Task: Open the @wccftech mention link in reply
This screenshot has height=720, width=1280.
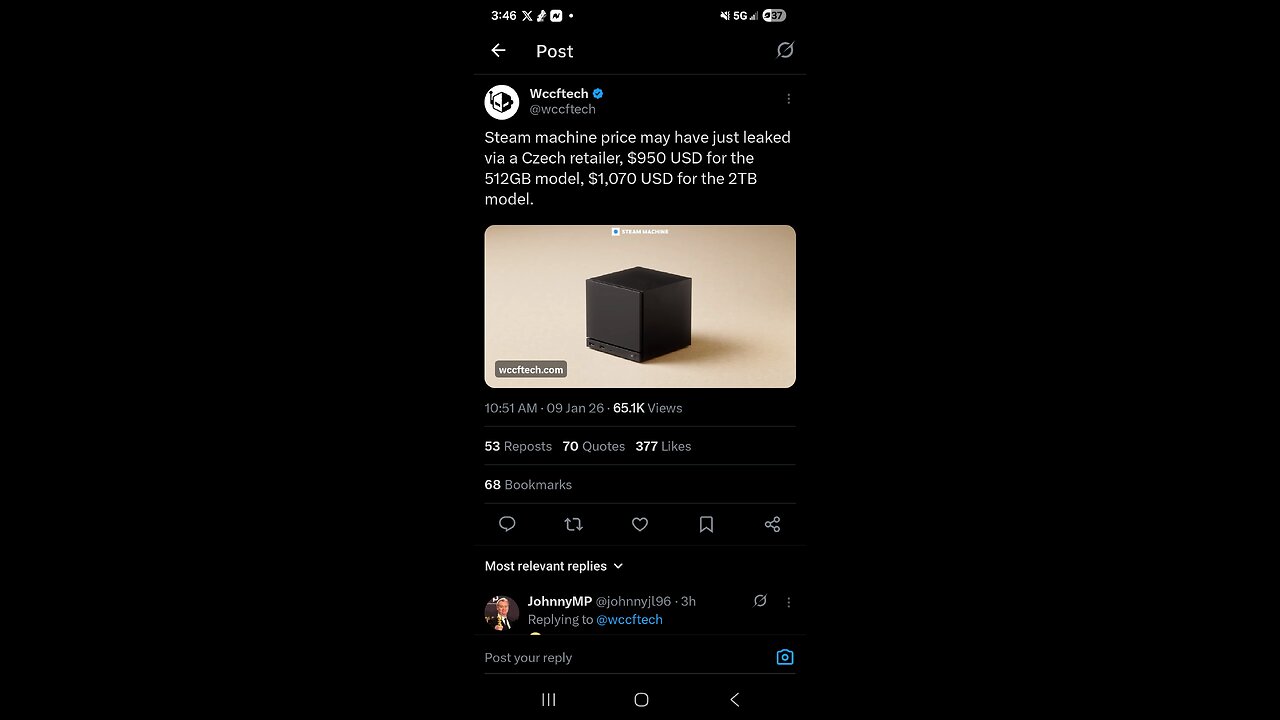Action: 629,619
